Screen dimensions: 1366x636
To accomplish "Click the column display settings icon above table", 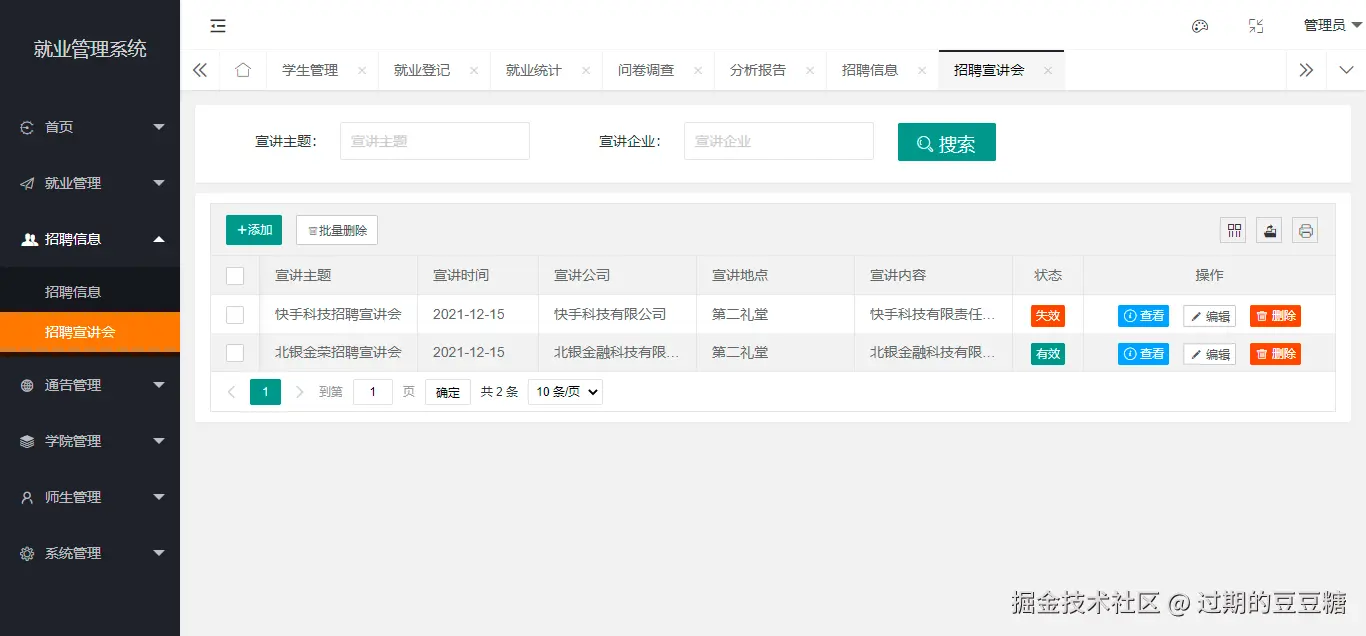I will (x=1233, y=230).
